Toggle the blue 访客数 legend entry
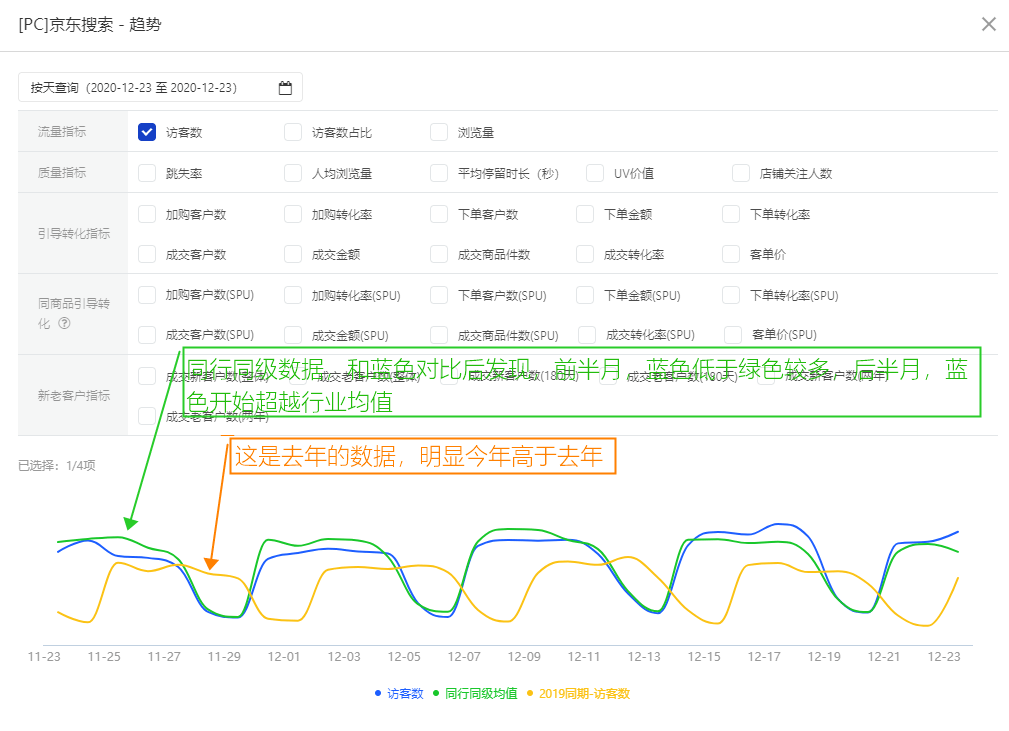 (x=399, y=694)
